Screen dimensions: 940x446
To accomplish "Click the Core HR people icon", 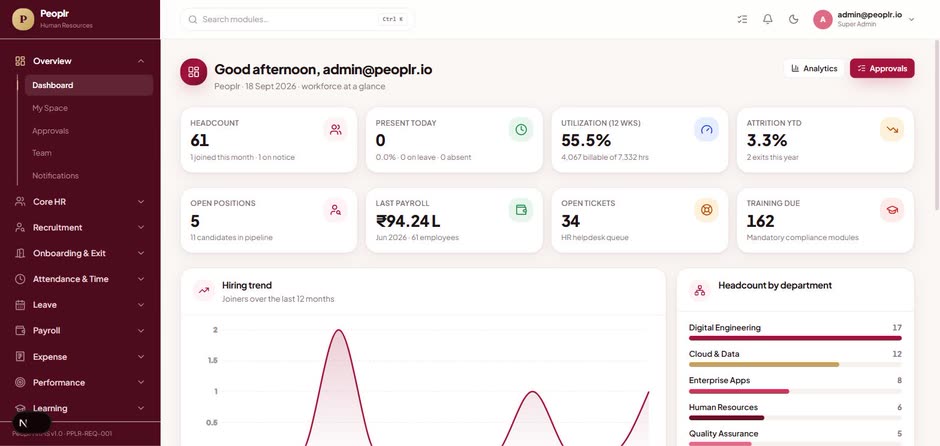I will (x=20, y=202).
